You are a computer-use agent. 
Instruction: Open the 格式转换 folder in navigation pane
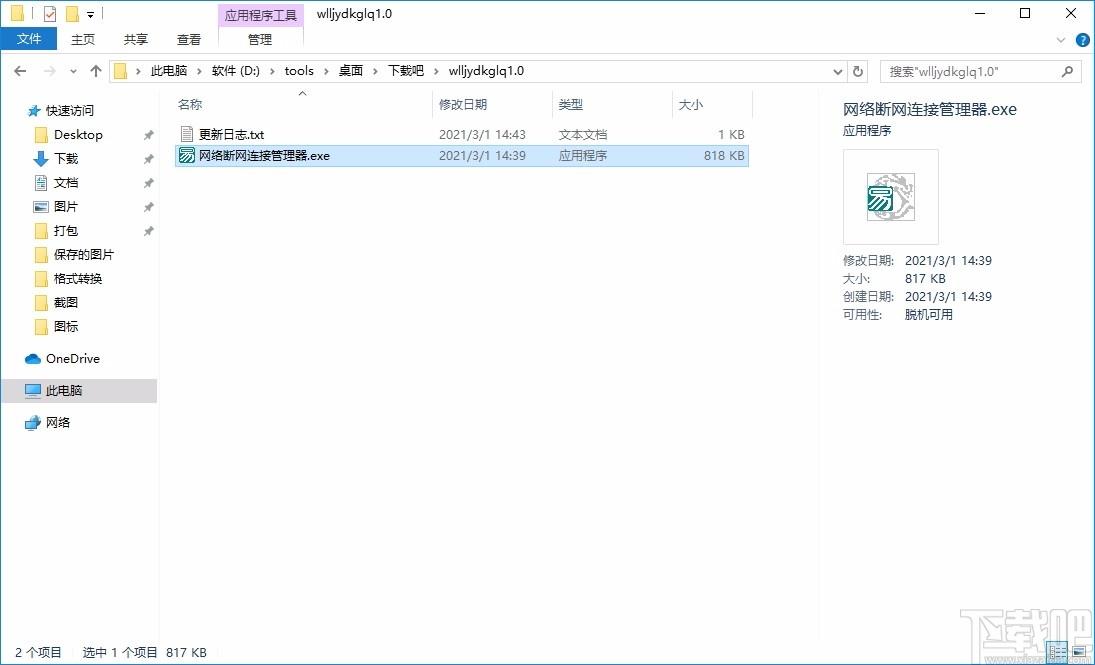pos(78,278)
